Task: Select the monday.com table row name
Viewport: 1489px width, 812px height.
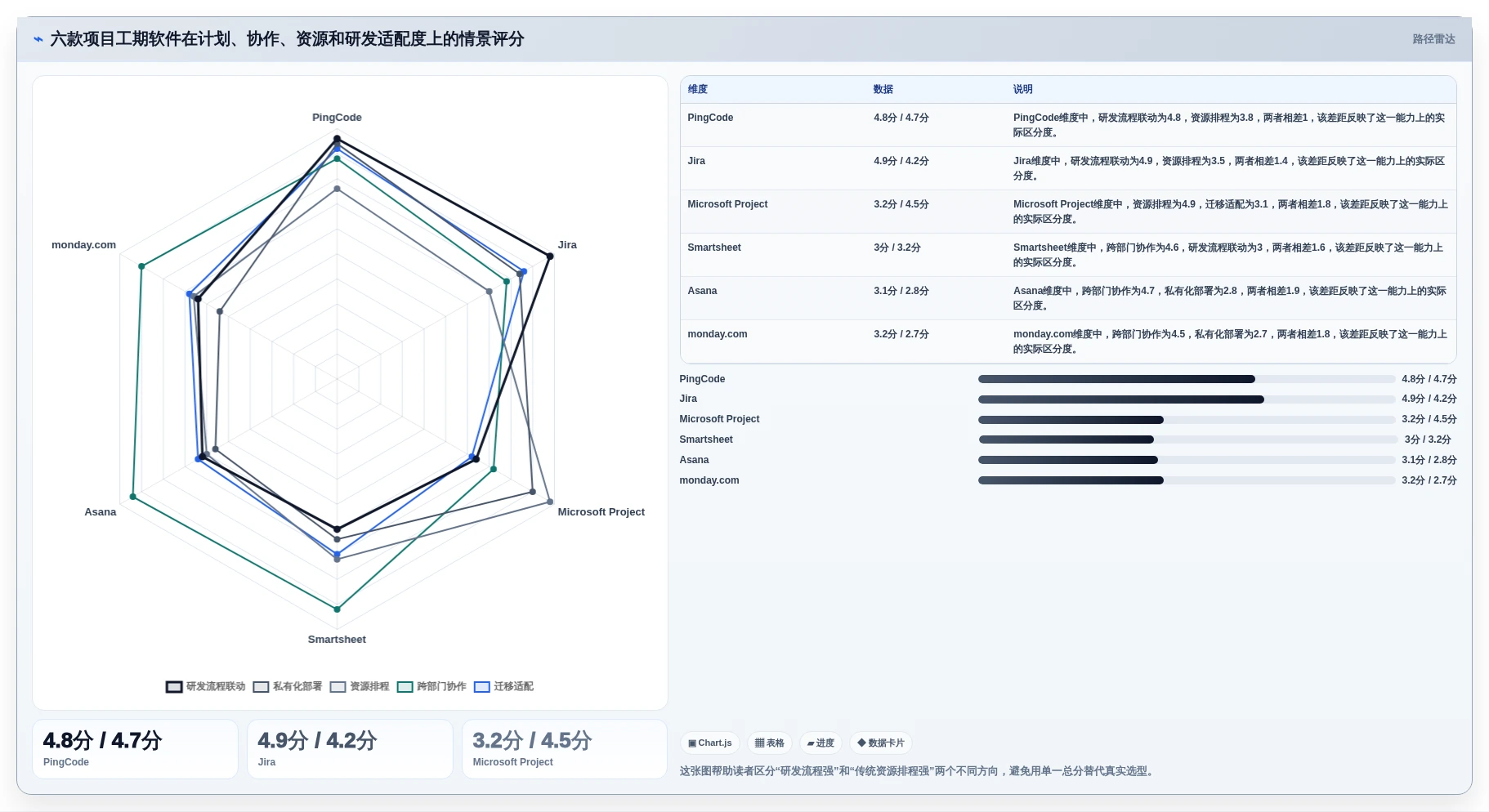Action: point(718,334)
